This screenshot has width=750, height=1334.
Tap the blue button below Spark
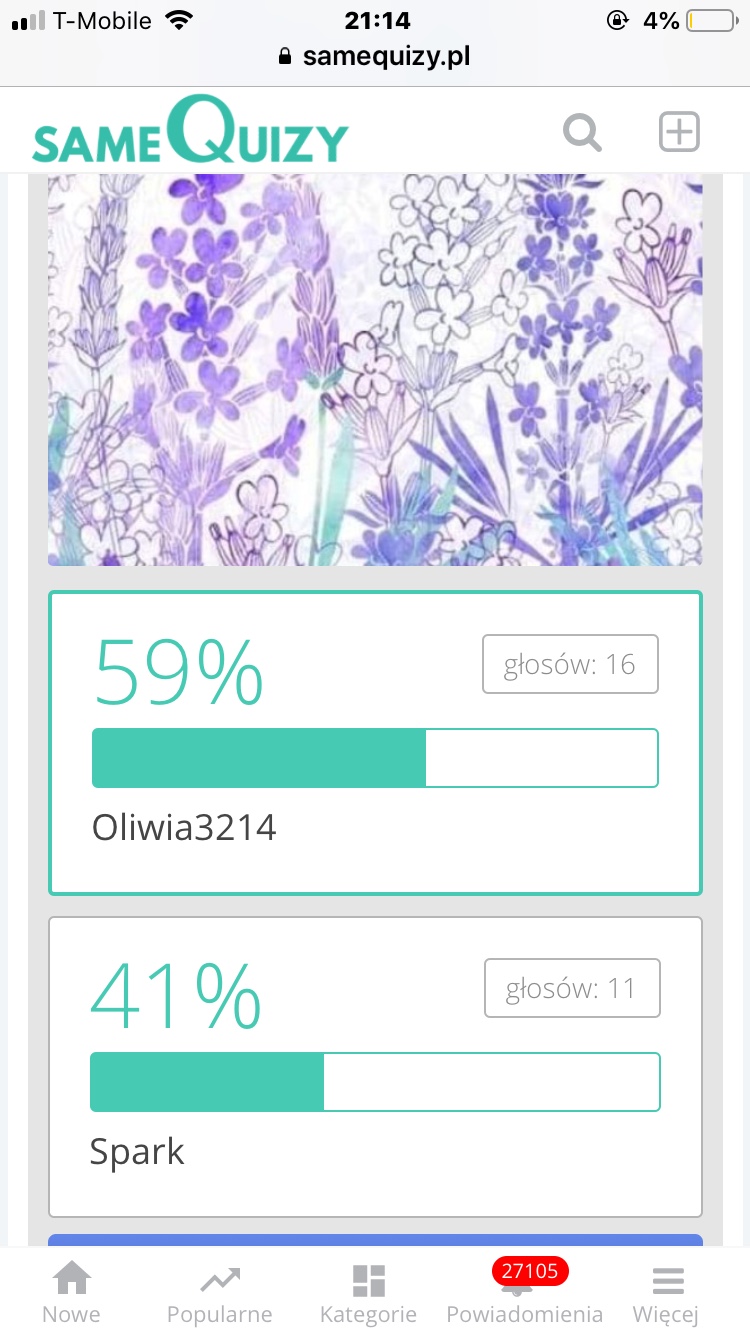pos(375,1240)
